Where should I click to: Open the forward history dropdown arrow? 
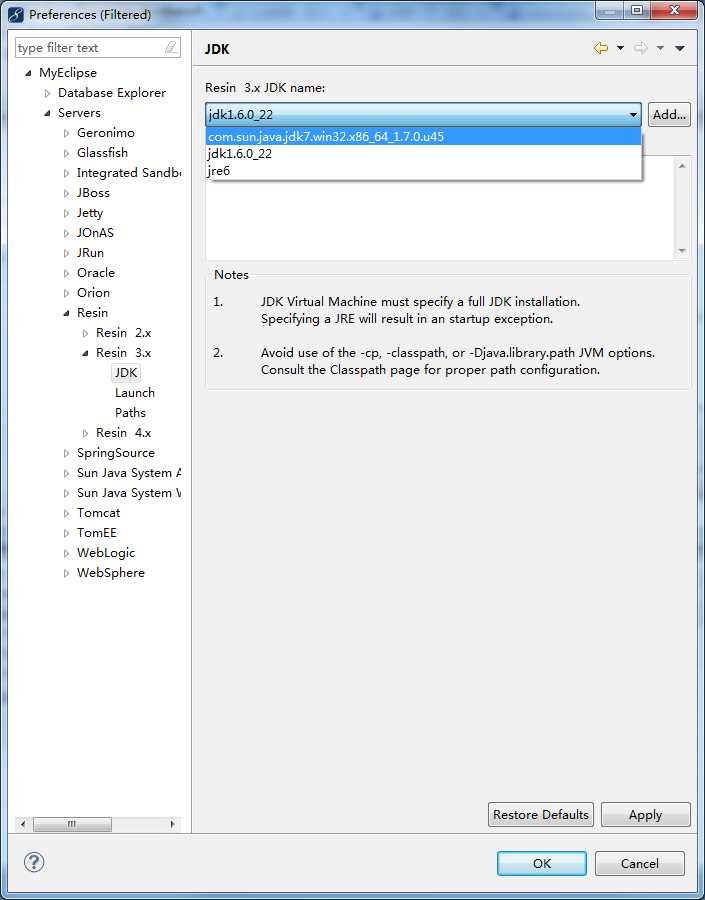660,48
